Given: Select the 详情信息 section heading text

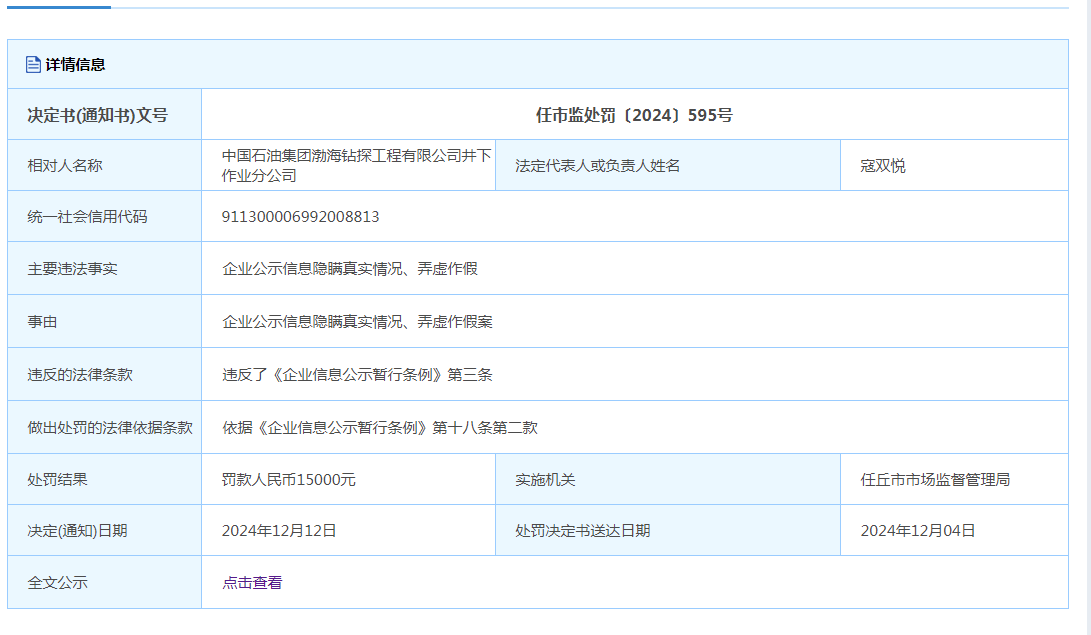Looking at the screenshot, I should point(75,65).
